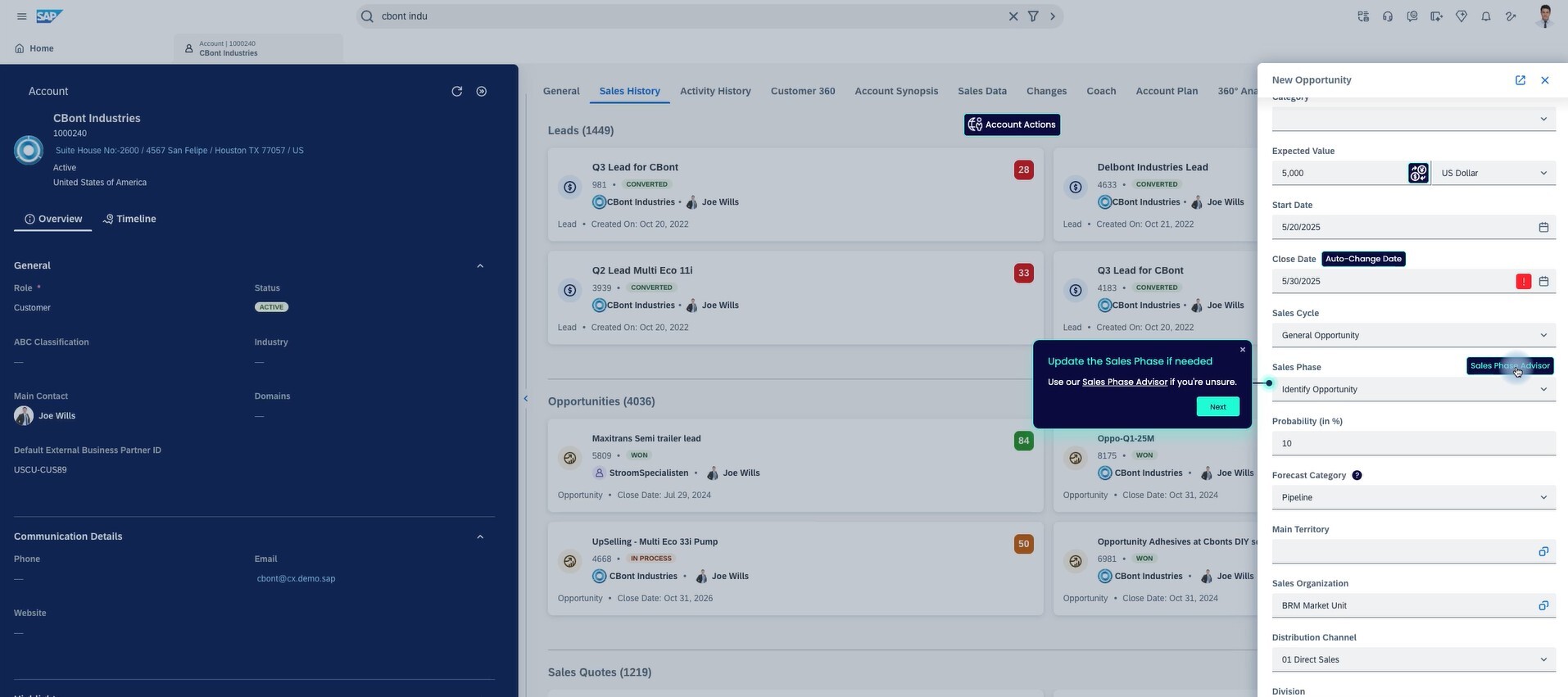
Task: Click Next in the Sales Phase tip
Action: coord(1217,407)
